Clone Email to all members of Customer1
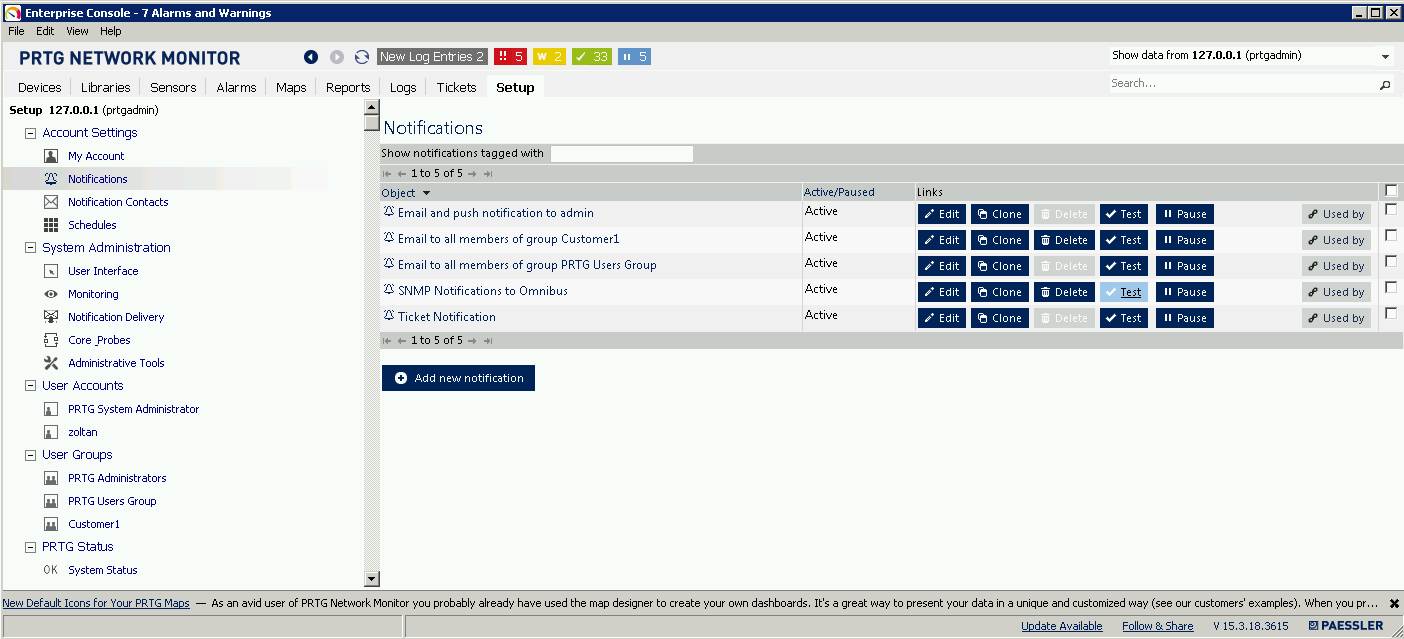This screenshot has height=639, width=1404. coord(999,240)
